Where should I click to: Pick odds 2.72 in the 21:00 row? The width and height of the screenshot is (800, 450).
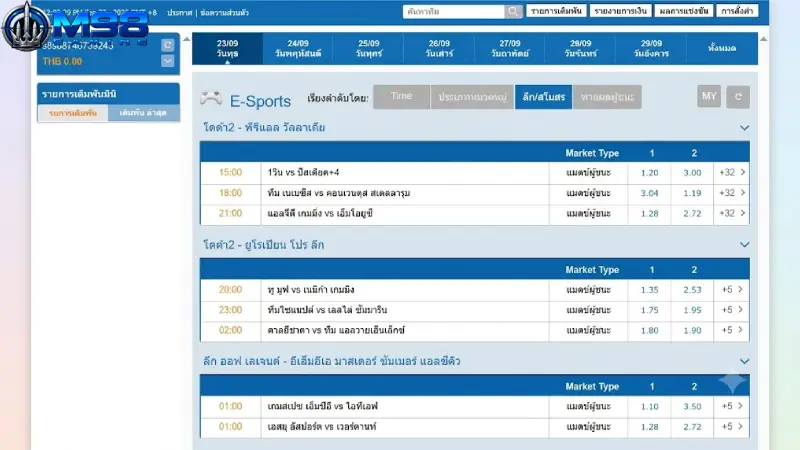692,213
